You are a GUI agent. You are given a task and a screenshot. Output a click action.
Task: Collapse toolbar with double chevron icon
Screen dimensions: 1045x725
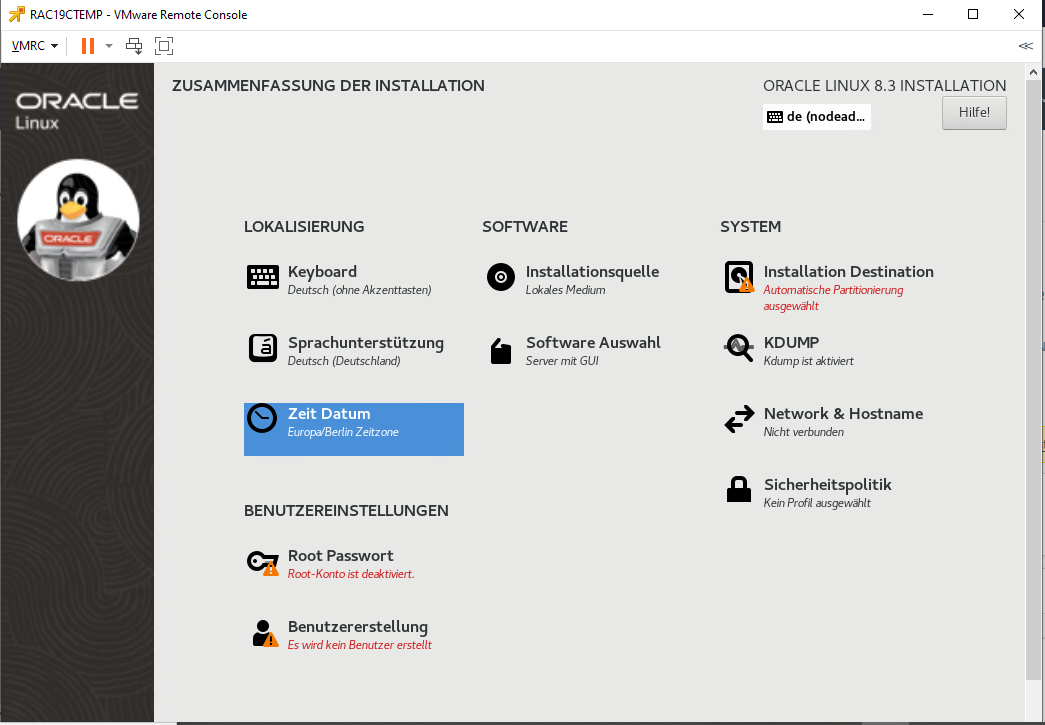tap(1025, 46)
